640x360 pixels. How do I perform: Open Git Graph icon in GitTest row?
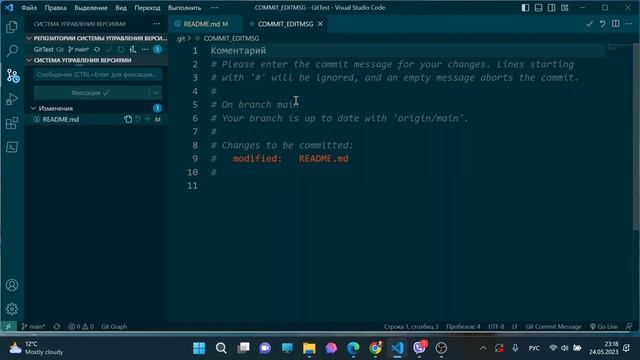click(133, 49)
